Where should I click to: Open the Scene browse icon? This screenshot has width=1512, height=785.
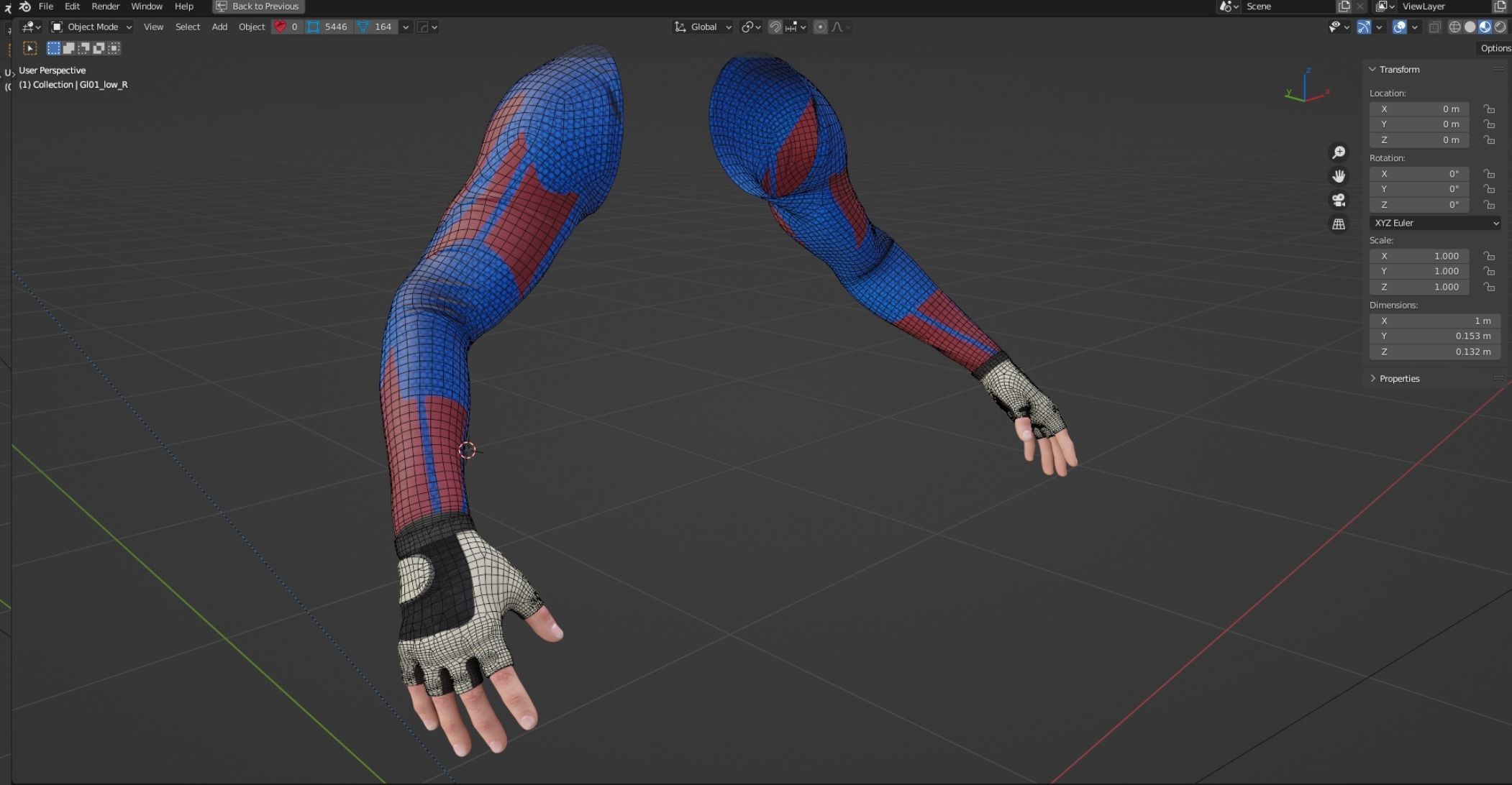[1229, 6]
